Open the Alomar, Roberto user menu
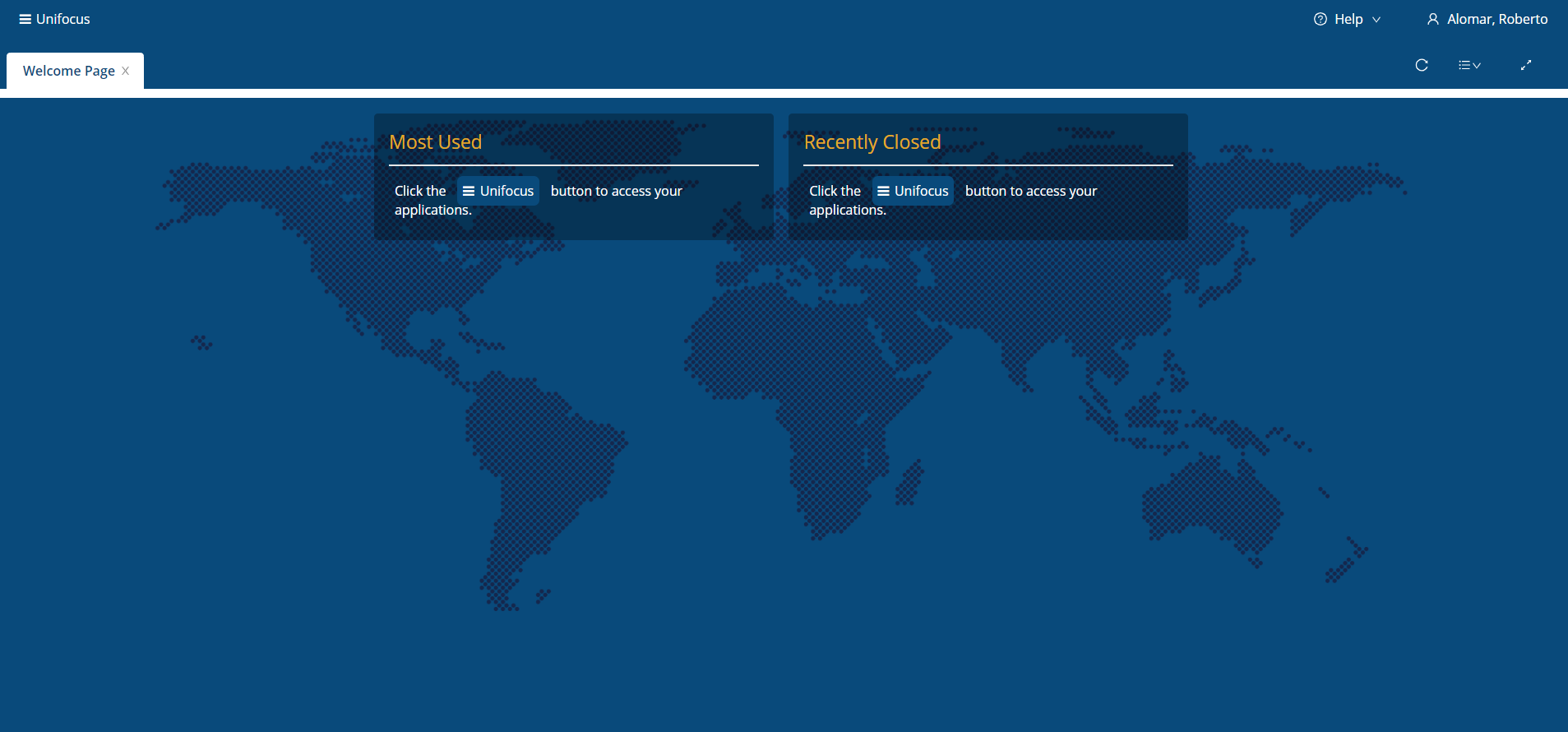This screenshot has width=1568, height=732. pyautogui.click(x=1487, y=19)
